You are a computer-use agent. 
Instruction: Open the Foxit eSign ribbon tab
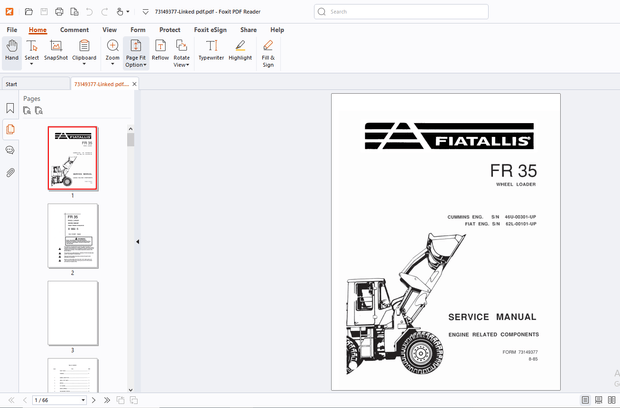tap(210, 30)
